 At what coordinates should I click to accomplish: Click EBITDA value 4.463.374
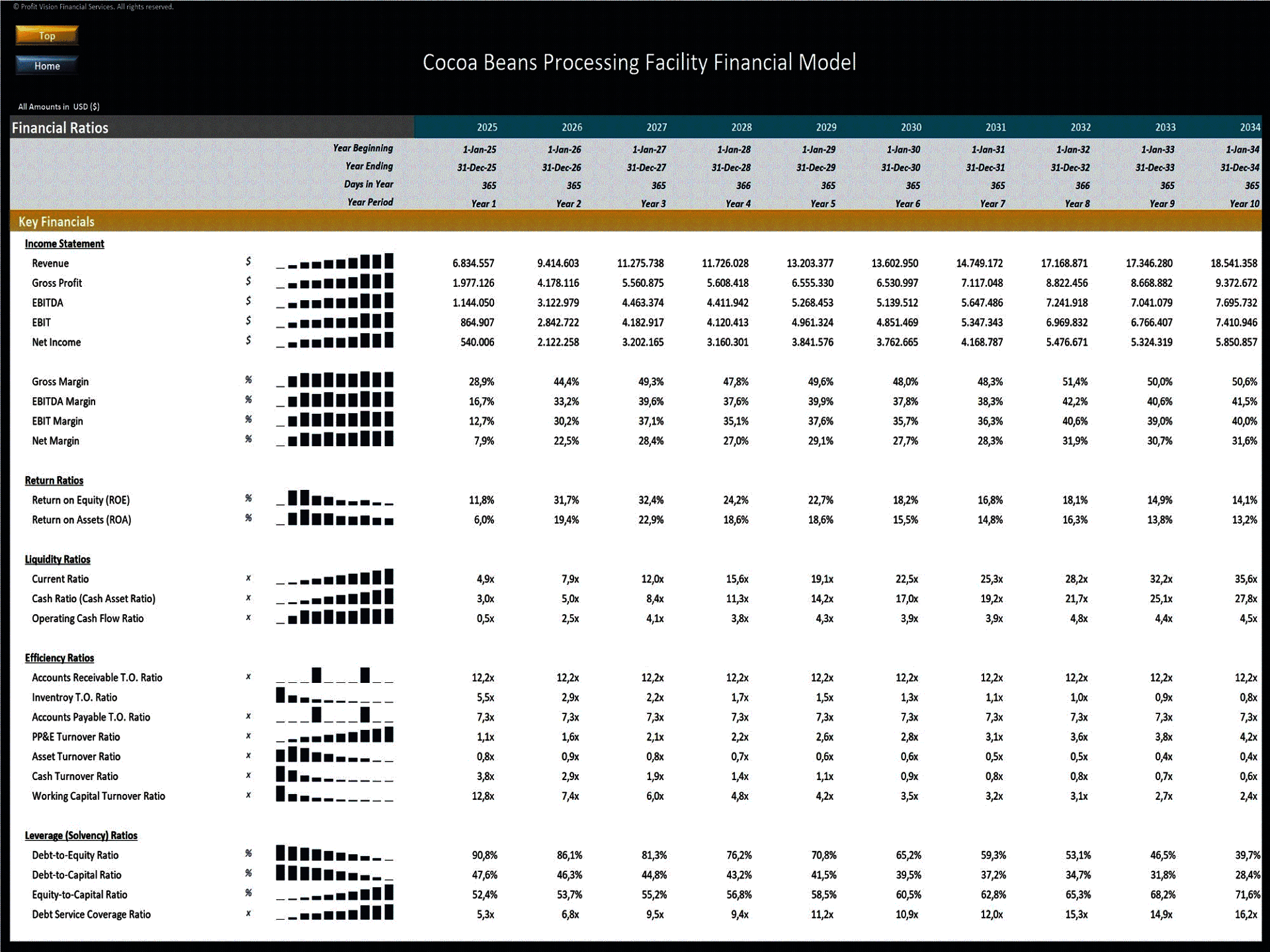click(x=642, y=303)
